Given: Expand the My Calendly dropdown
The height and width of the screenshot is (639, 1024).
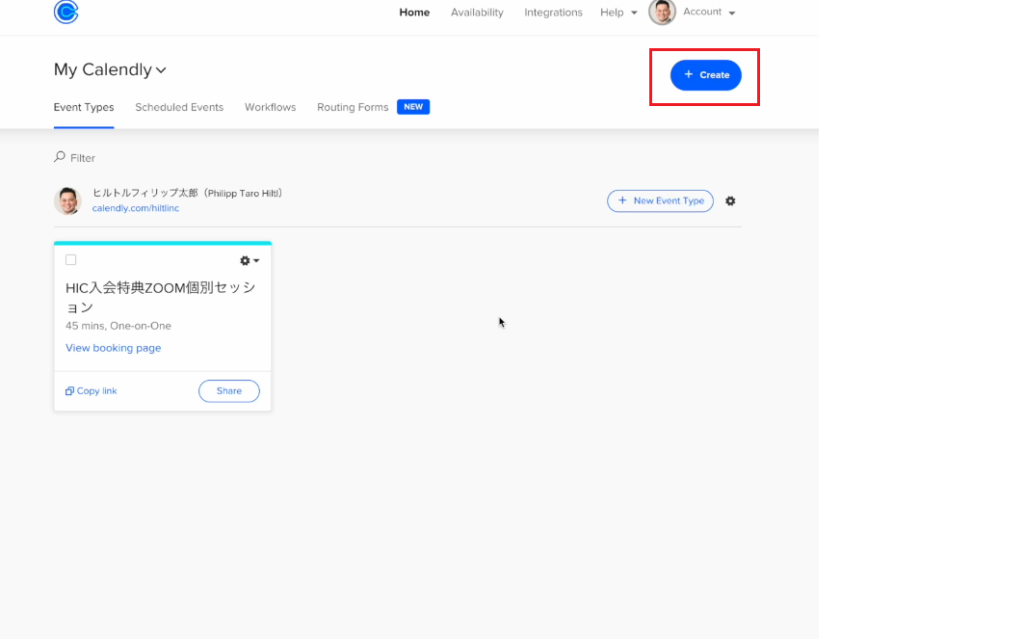Looking at the screenshot, I should coord(110,69).
